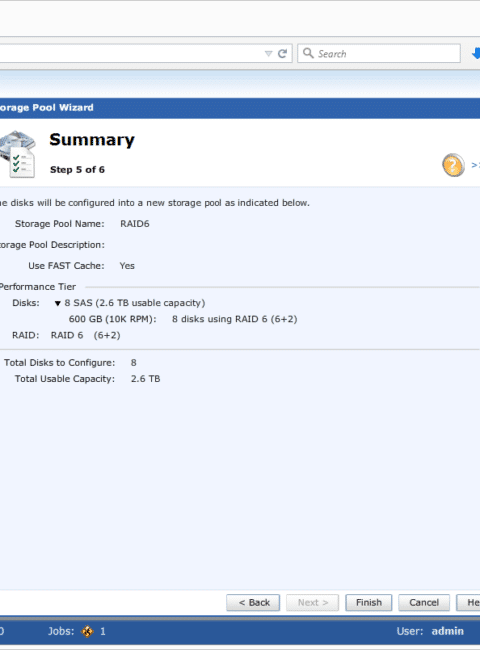Click the Finish button
Screen dimensions: 480x650
point(368,602)
